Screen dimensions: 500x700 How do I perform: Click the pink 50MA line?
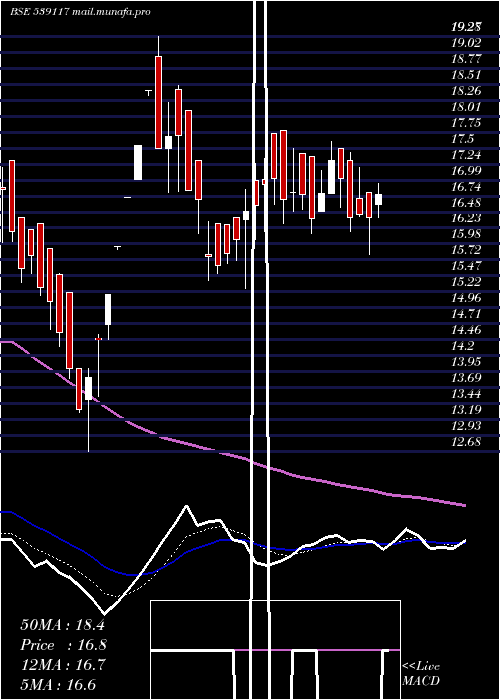pos(232,455)
